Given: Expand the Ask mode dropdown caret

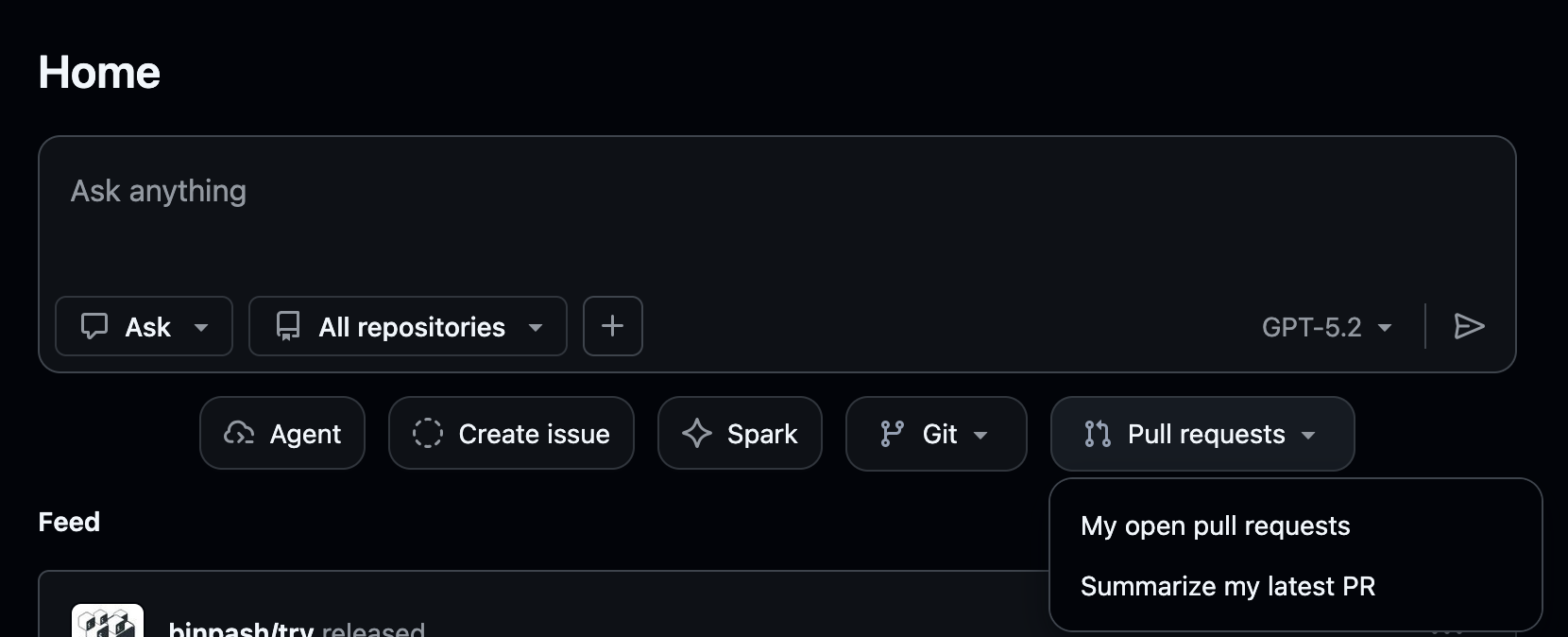Looking at the screenshot, I should click(x=201, y=328).
